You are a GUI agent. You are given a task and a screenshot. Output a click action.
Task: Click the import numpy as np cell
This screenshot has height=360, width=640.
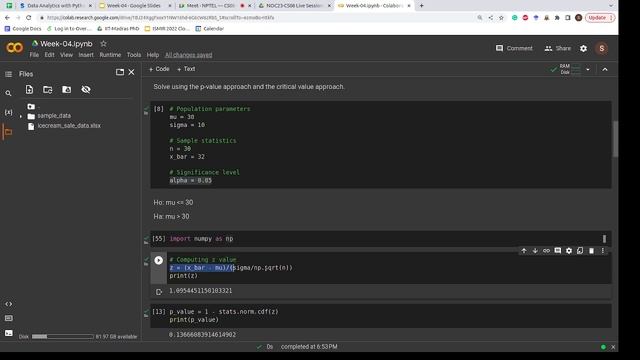coord(381,239)
